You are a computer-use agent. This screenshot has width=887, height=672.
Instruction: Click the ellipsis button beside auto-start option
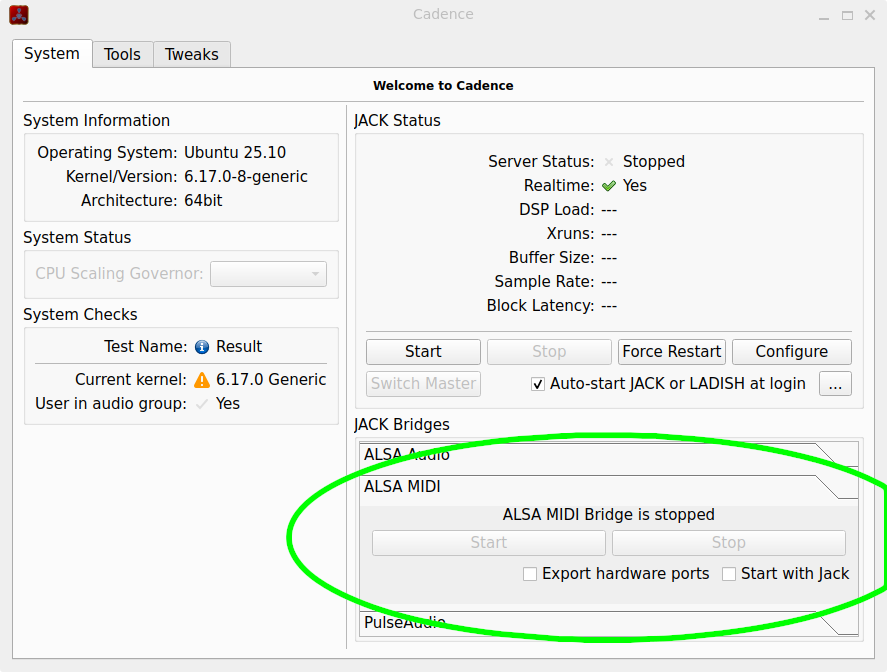834,384
